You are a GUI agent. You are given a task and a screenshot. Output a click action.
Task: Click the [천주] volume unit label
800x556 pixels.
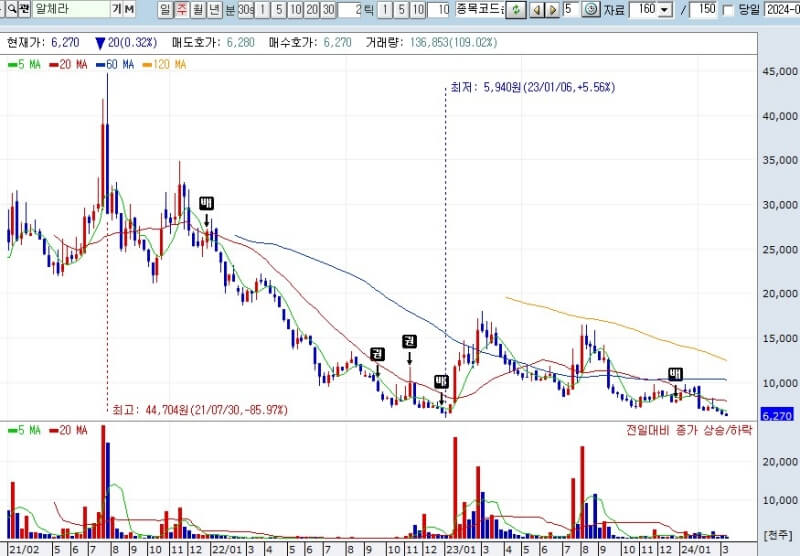click(780, 535)
